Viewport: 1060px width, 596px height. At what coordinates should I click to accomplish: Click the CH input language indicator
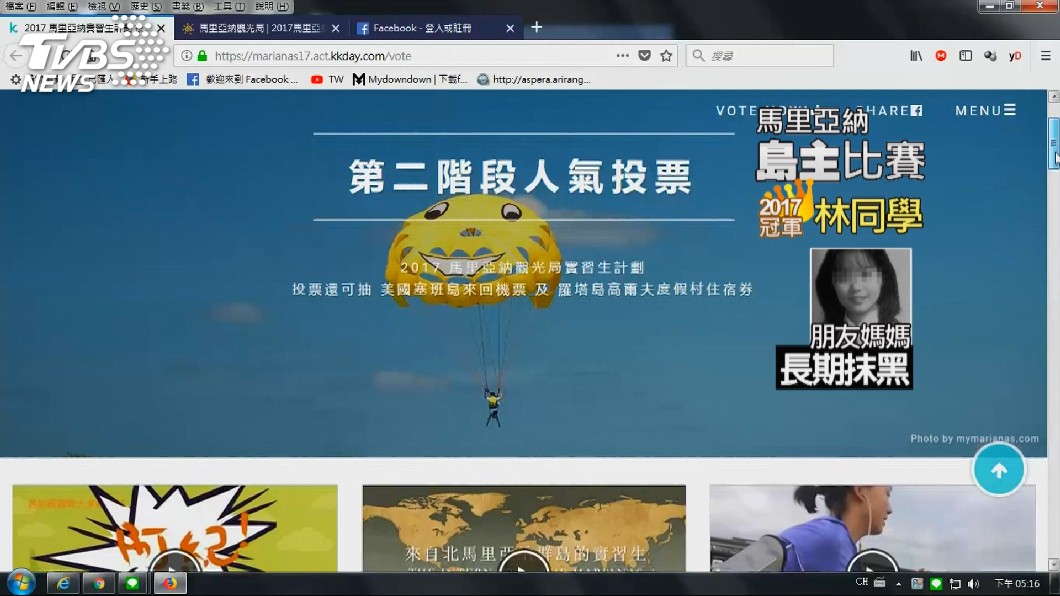861,582
